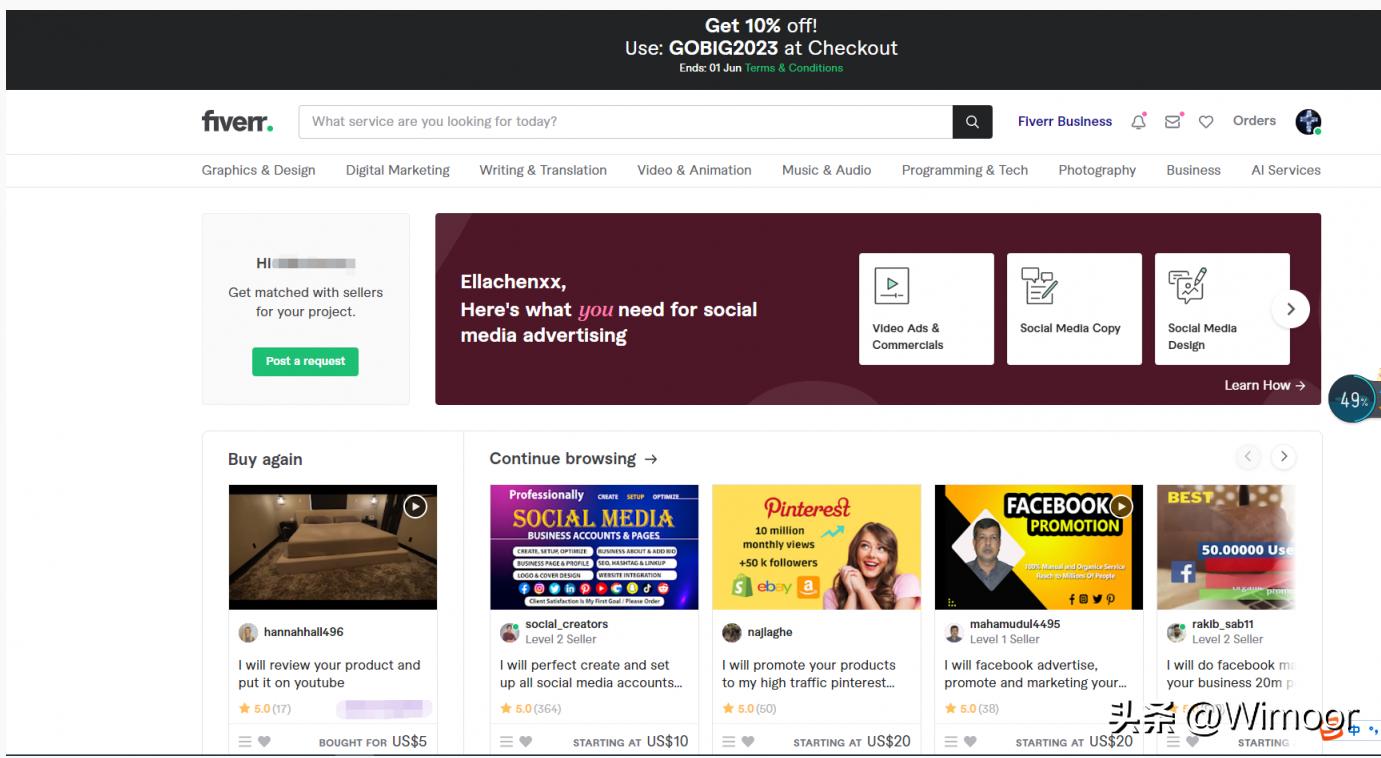Click Learn How link in banner
The height and width of the screenshot is (758, 1381).
[1265, 385]
